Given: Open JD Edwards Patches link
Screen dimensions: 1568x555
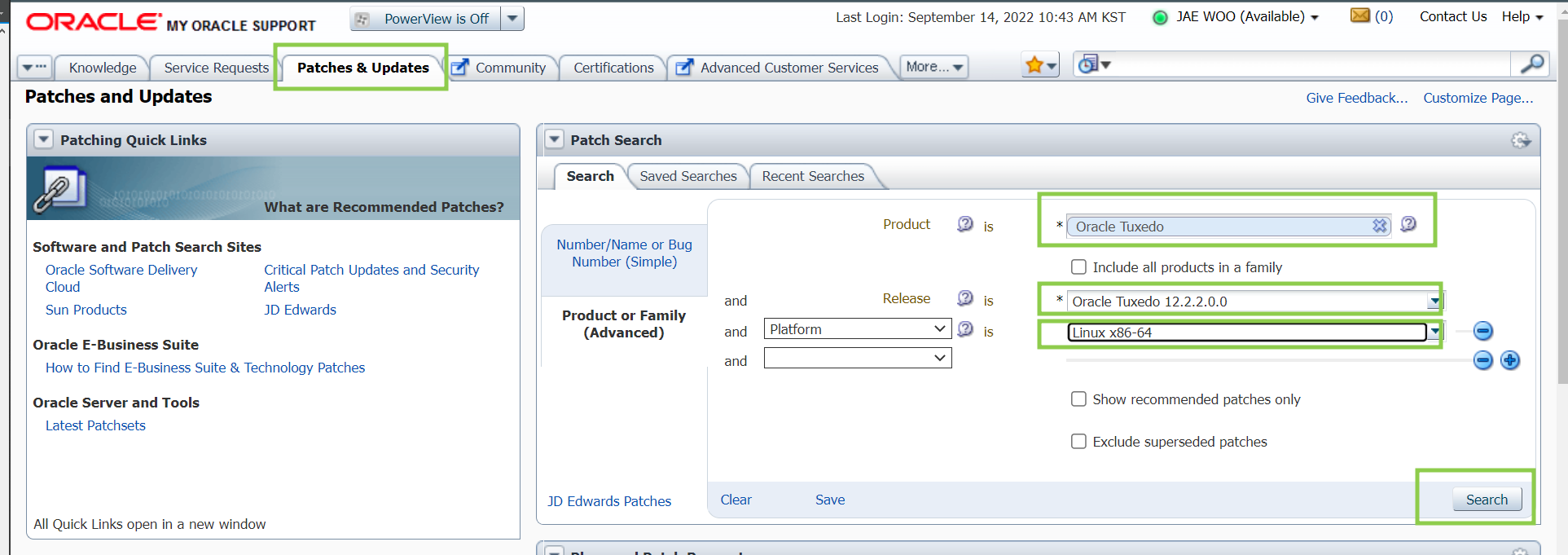Looking at the screenshot, I should 609,501.
